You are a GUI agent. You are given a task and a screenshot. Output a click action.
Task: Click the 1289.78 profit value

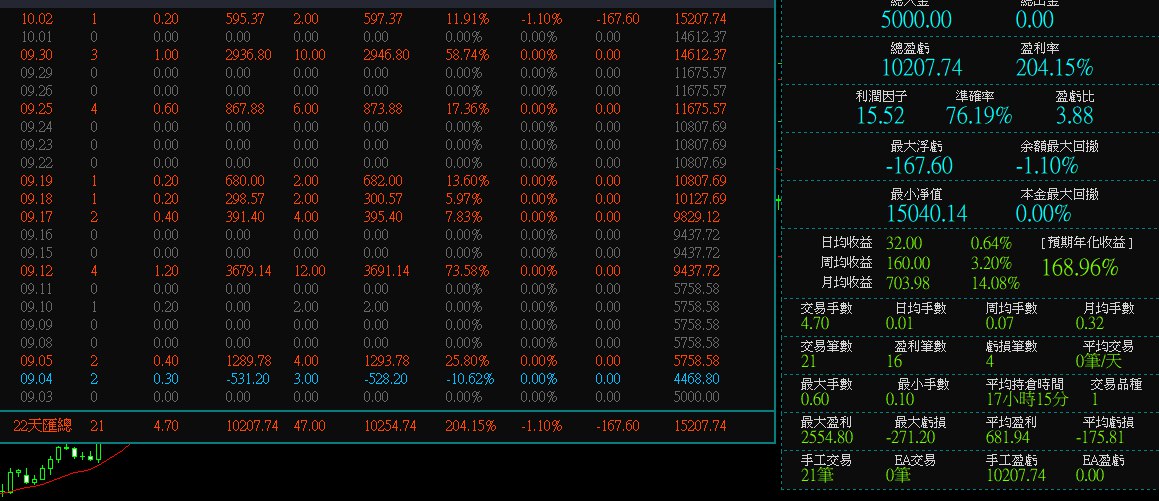248,361
